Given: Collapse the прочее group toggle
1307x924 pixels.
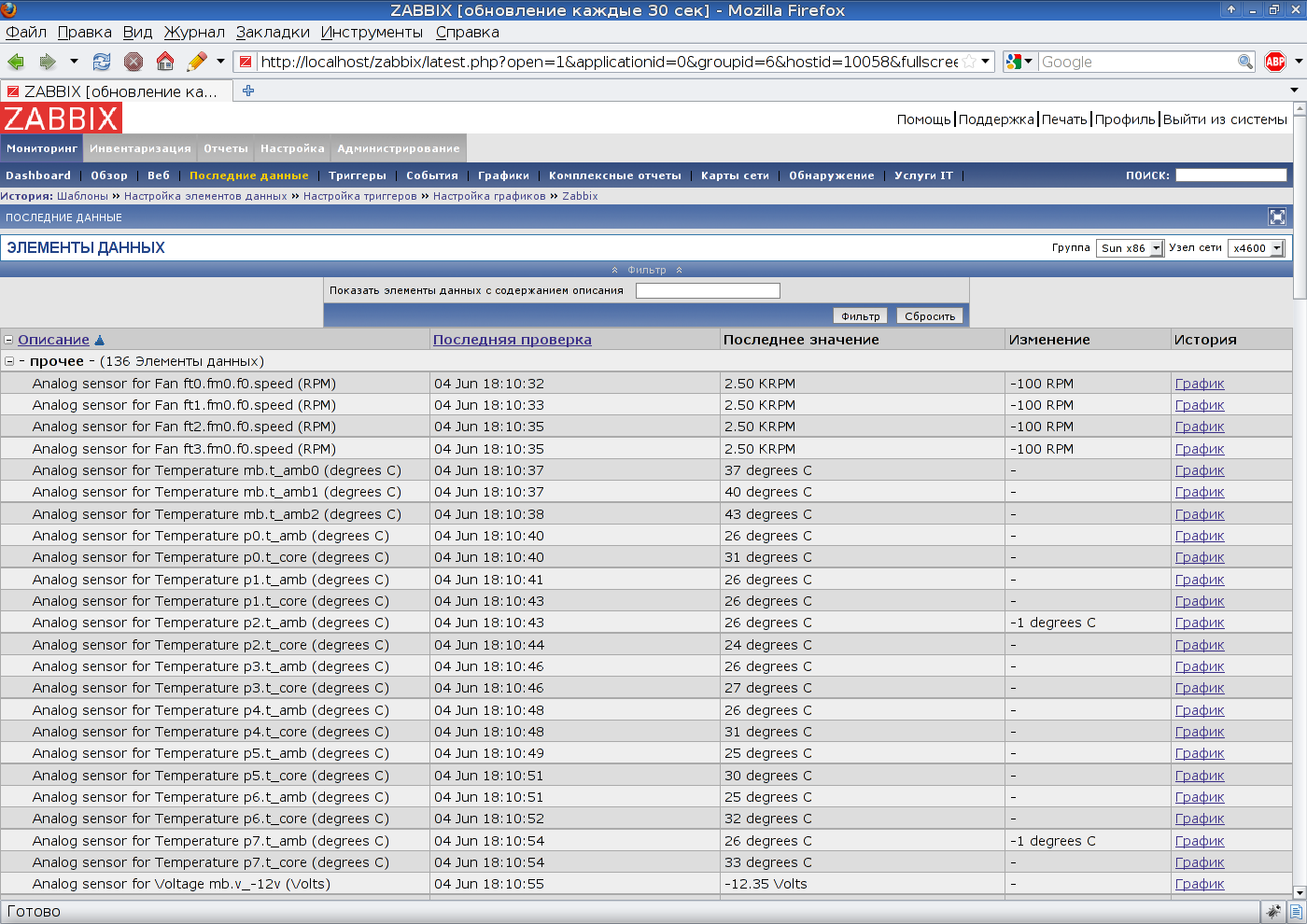Looking at the screenshot, I should pos(9,361).
